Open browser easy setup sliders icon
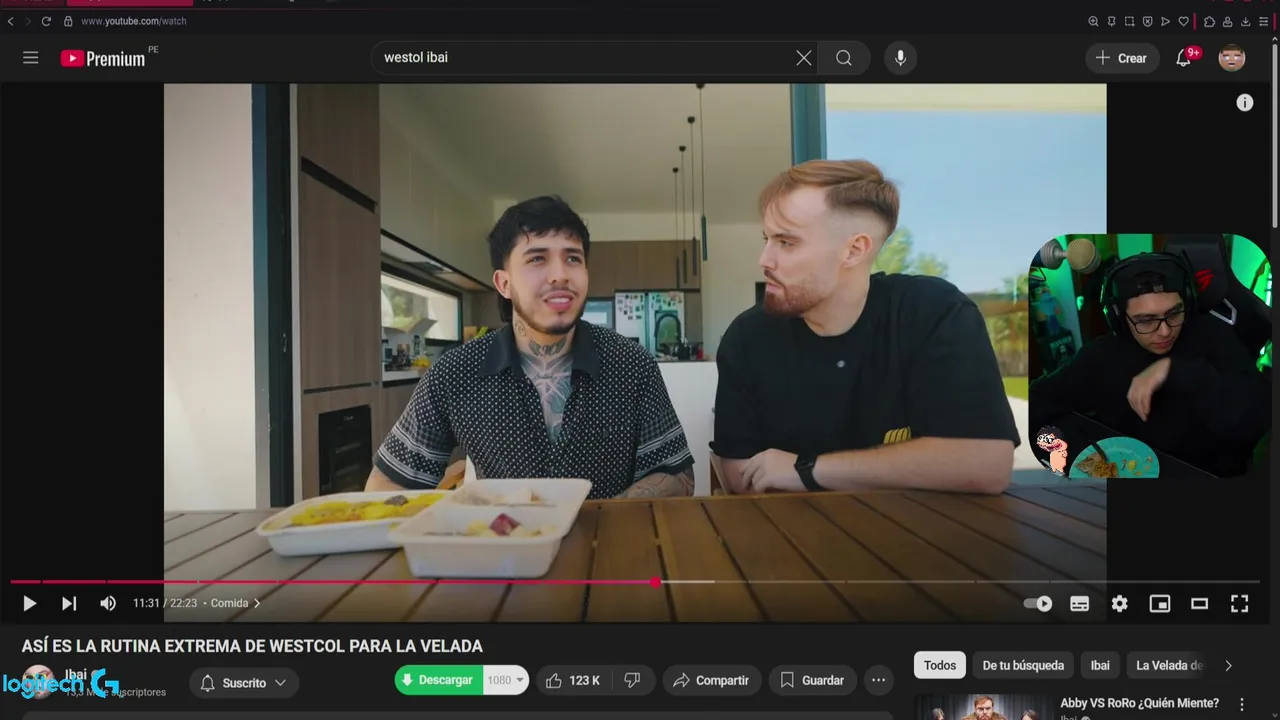The image size is (1280, 720). pos(1264,21)
